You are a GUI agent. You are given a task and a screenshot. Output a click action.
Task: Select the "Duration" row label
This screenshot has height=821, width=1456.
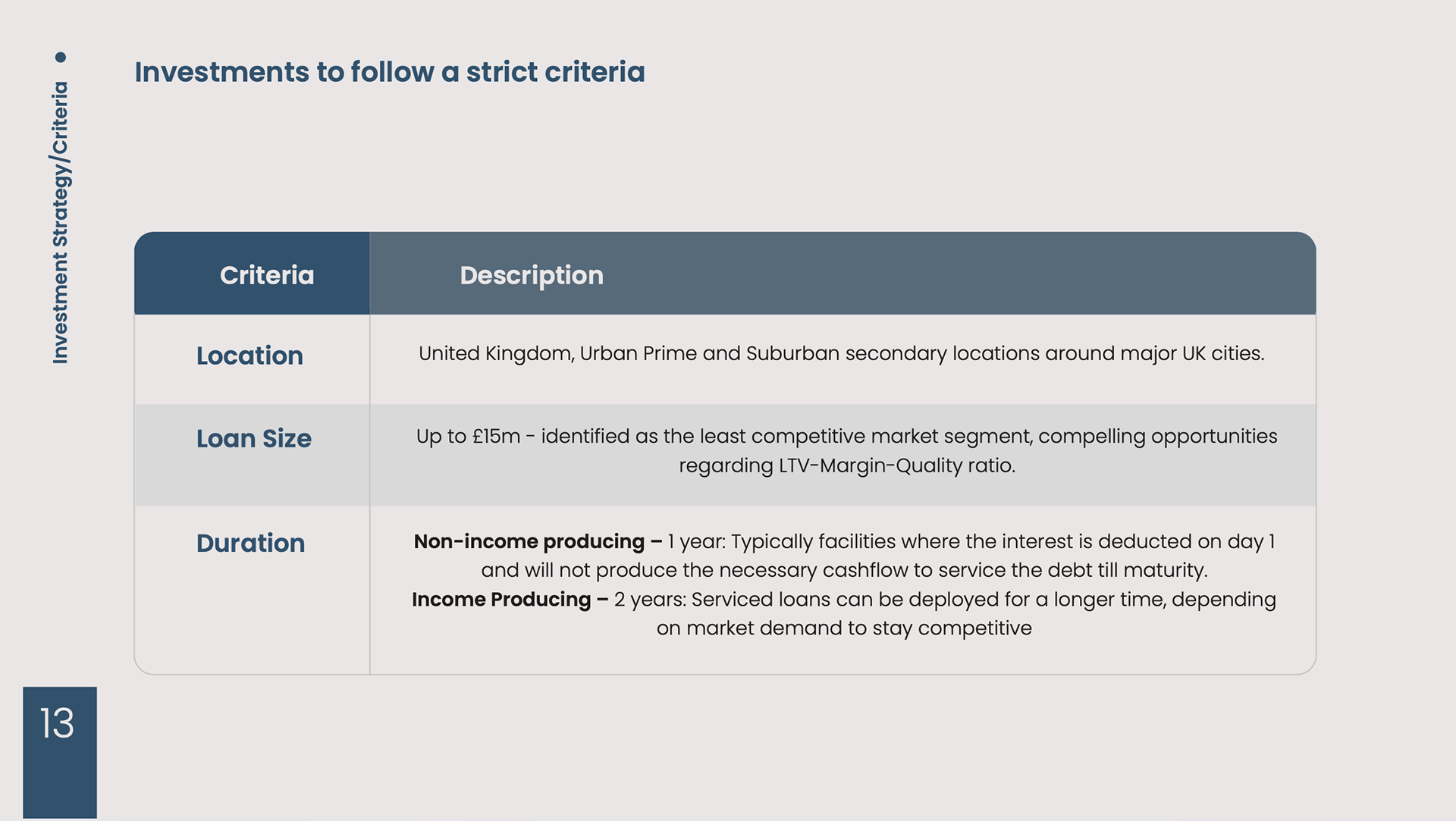(x=250, y=543)
